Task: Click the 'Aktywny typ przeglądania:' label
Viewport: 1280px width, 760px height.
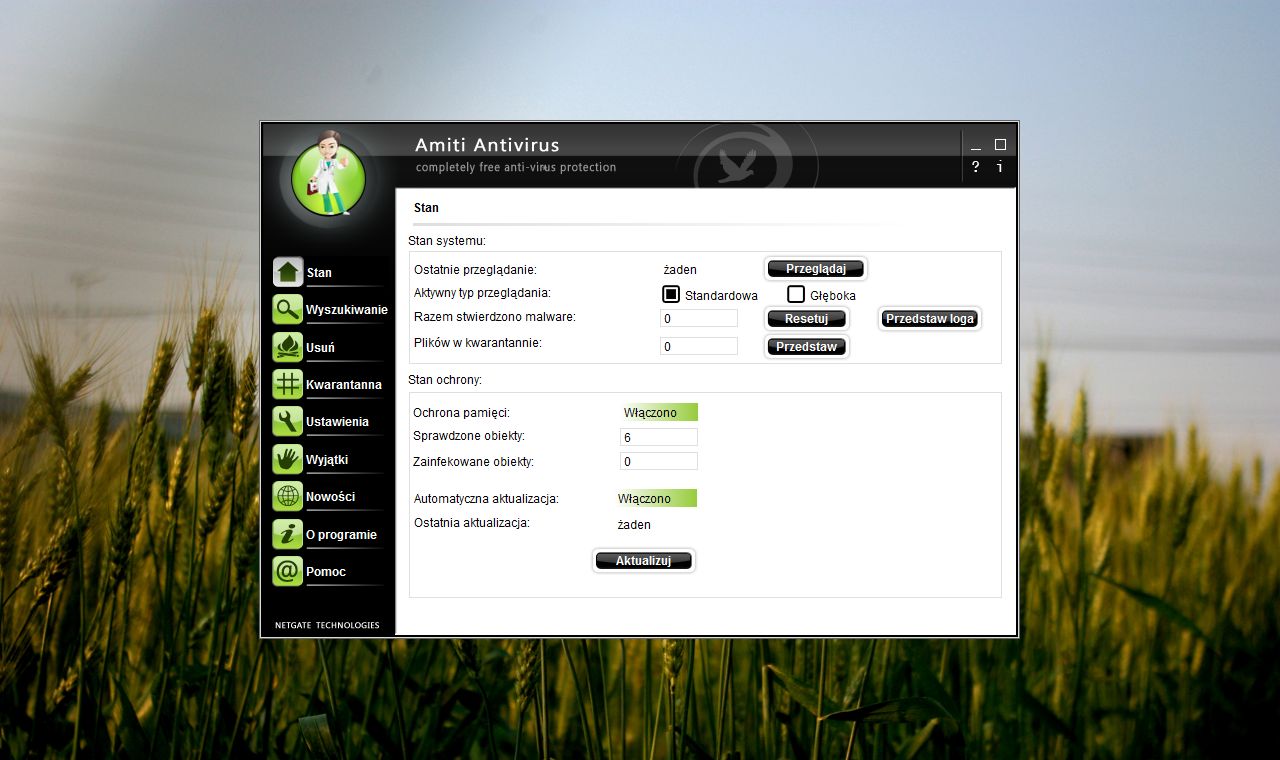Action: click(482, 293)
